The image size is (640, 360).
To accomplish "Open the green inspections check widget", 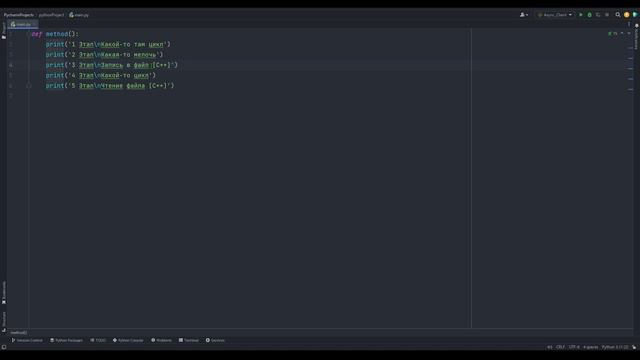I will click(x=612, y=33).
